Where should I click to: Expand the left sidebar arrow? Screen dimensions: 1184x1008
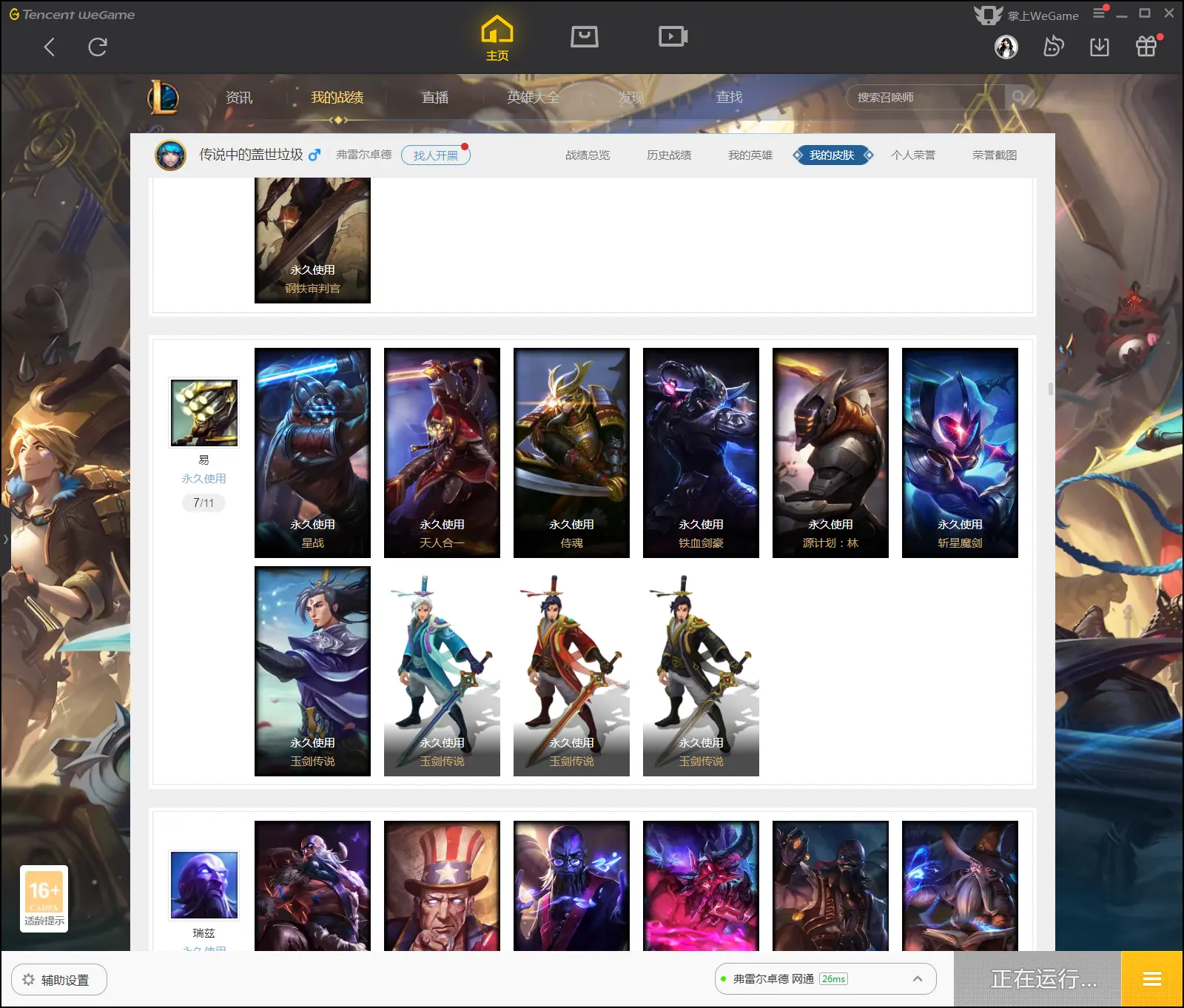click(x=6, y=539)
